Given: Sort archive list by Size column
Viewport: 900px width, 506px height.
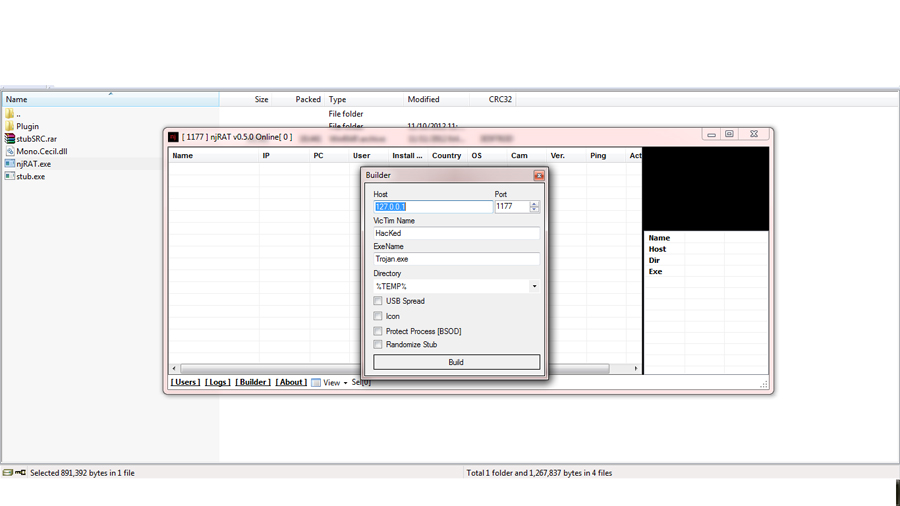Looking at the screenshot, I should tap(245, 99).
